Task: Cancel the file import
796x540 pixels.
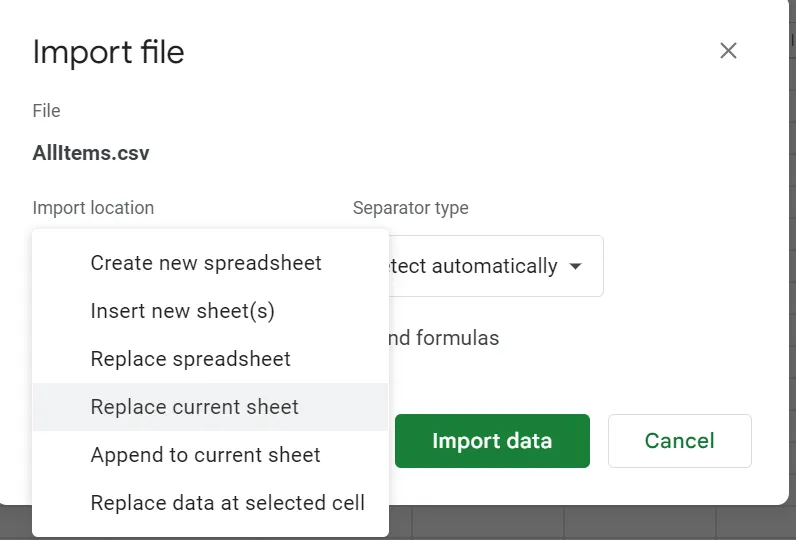Action: [679, 441]
